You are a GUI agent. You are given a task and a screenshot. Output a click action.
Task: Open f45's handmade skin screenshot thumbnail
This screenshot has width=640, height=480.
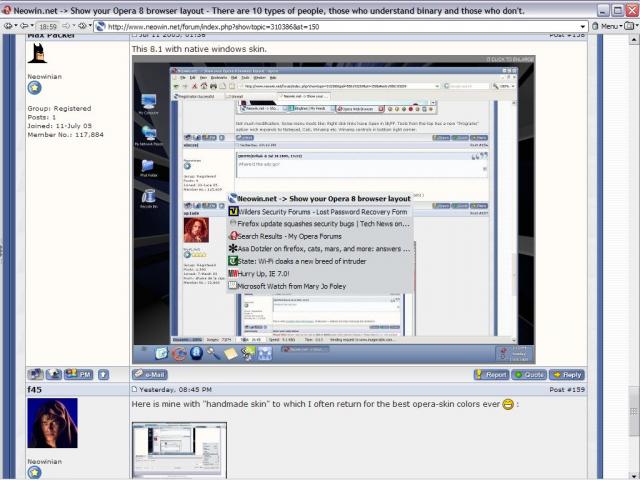pyautogui.click(x=179, y=450)
